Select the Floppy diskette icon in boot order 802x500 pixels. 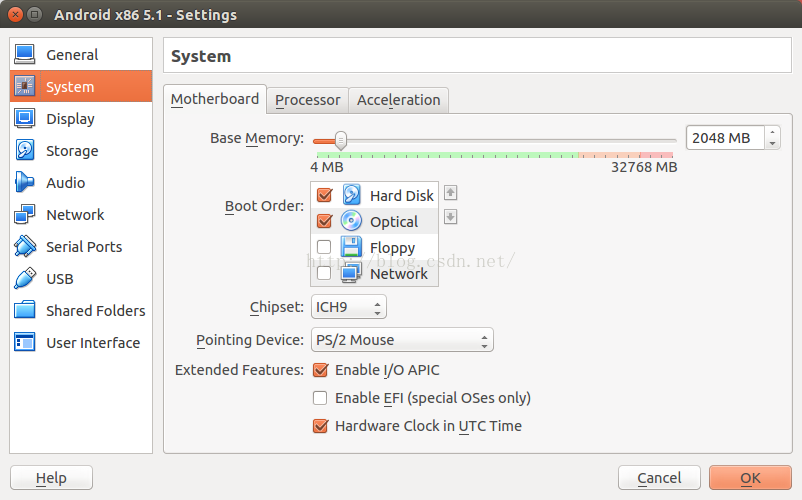(351, 247)
